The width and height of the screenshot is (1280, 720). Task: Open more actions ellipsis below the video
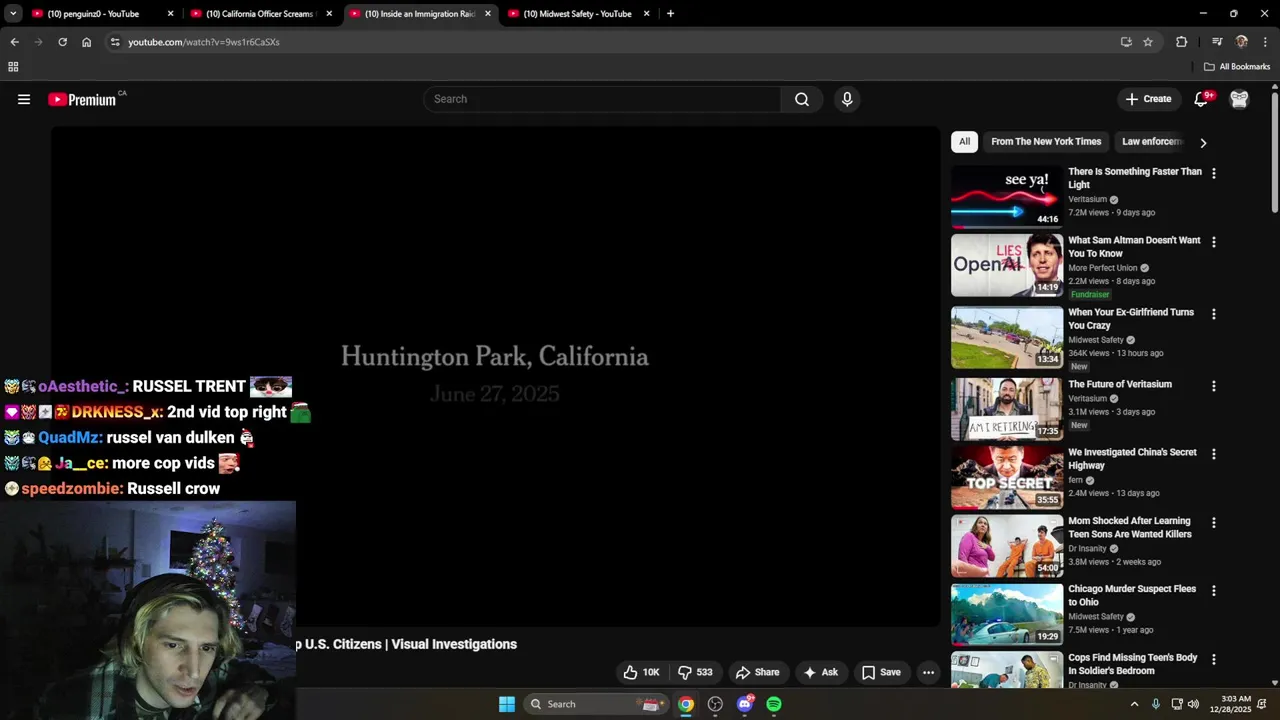(x=928, y=672)
